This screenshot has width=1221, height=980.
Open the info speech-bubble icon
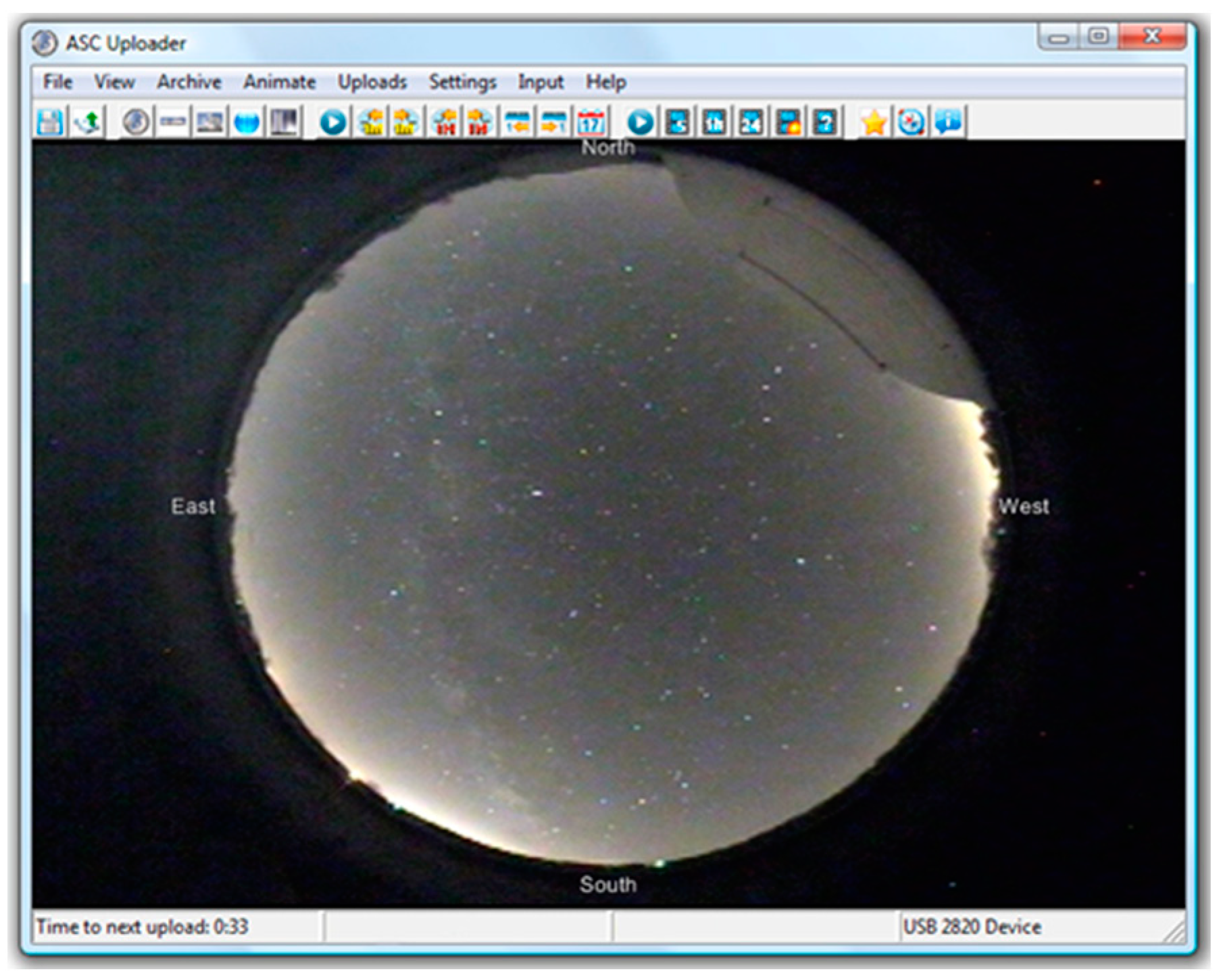(950, 123)
